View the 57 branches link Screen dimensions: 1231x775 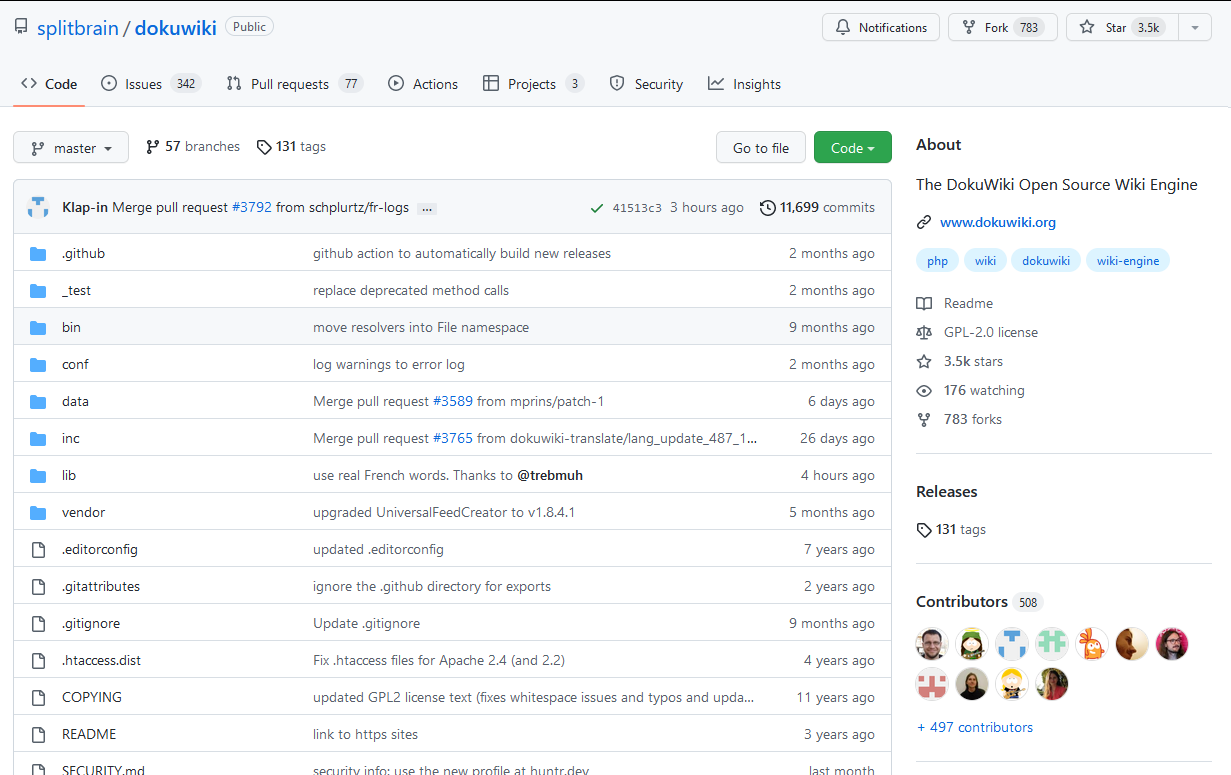pyautogui.click(x=193, y=147)
